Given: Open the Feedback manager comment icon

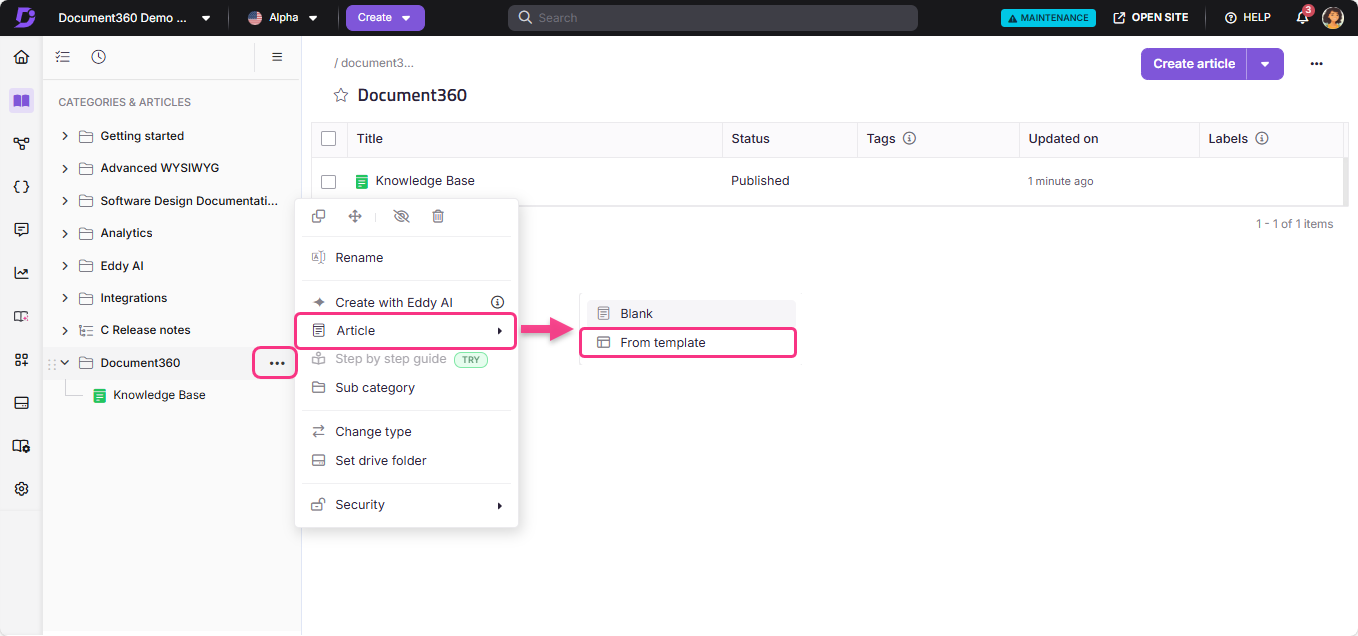Looking at the screenshot, I should click(21, 229).
